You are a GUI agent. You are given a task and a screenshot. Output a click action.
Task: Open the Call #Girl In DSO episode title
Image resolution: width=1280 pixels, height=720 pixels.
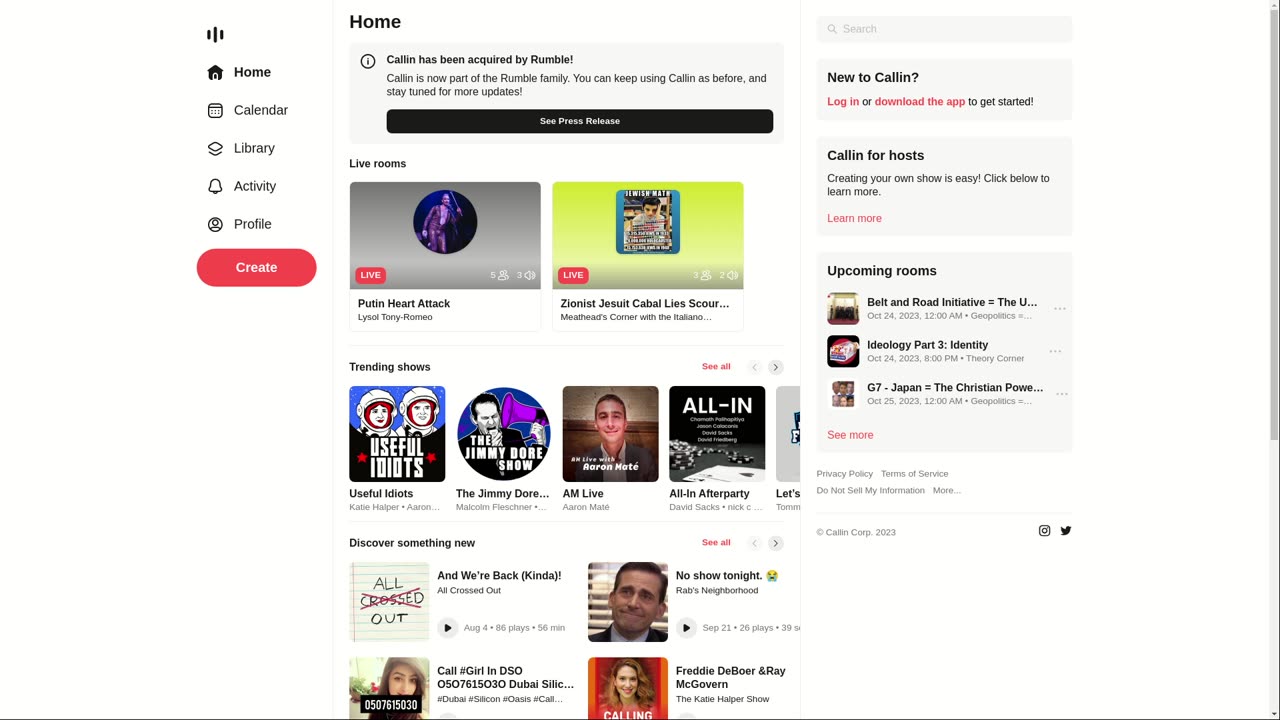(506, 678)
